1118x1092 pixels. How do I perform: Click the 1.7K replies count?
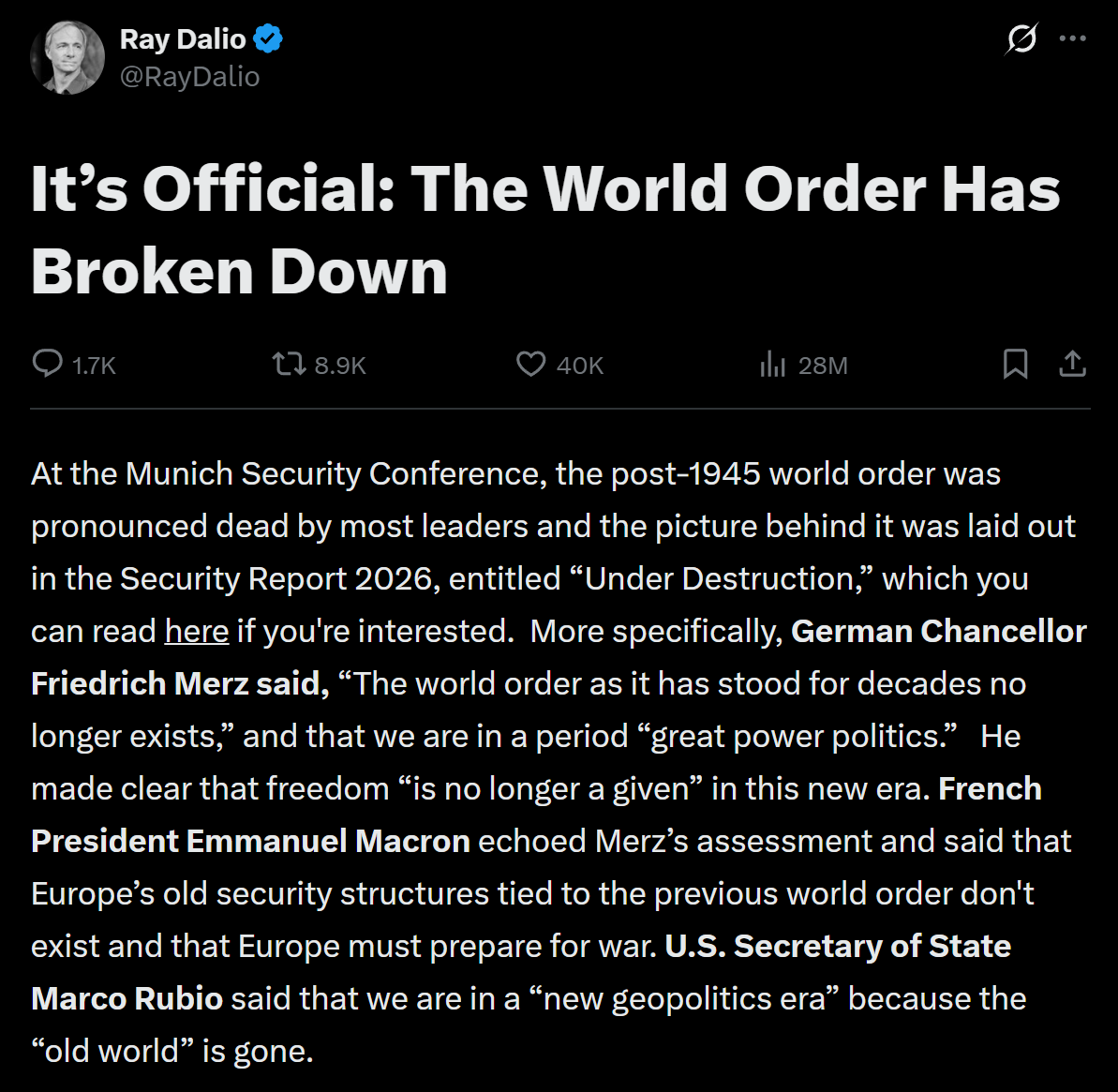(x=94, y=366)
